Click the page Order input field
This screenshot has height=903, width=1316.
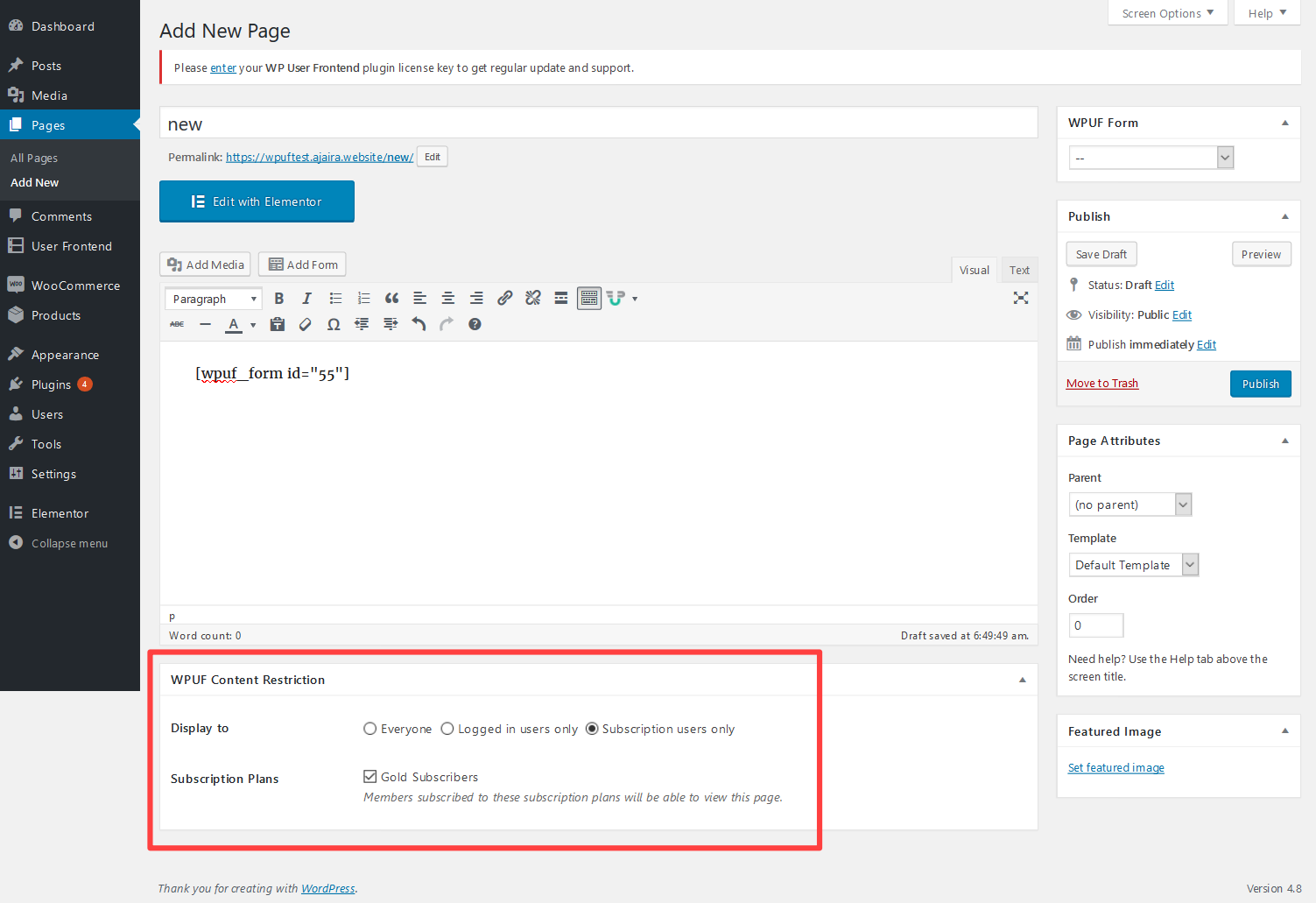(x=1095, y=625)
